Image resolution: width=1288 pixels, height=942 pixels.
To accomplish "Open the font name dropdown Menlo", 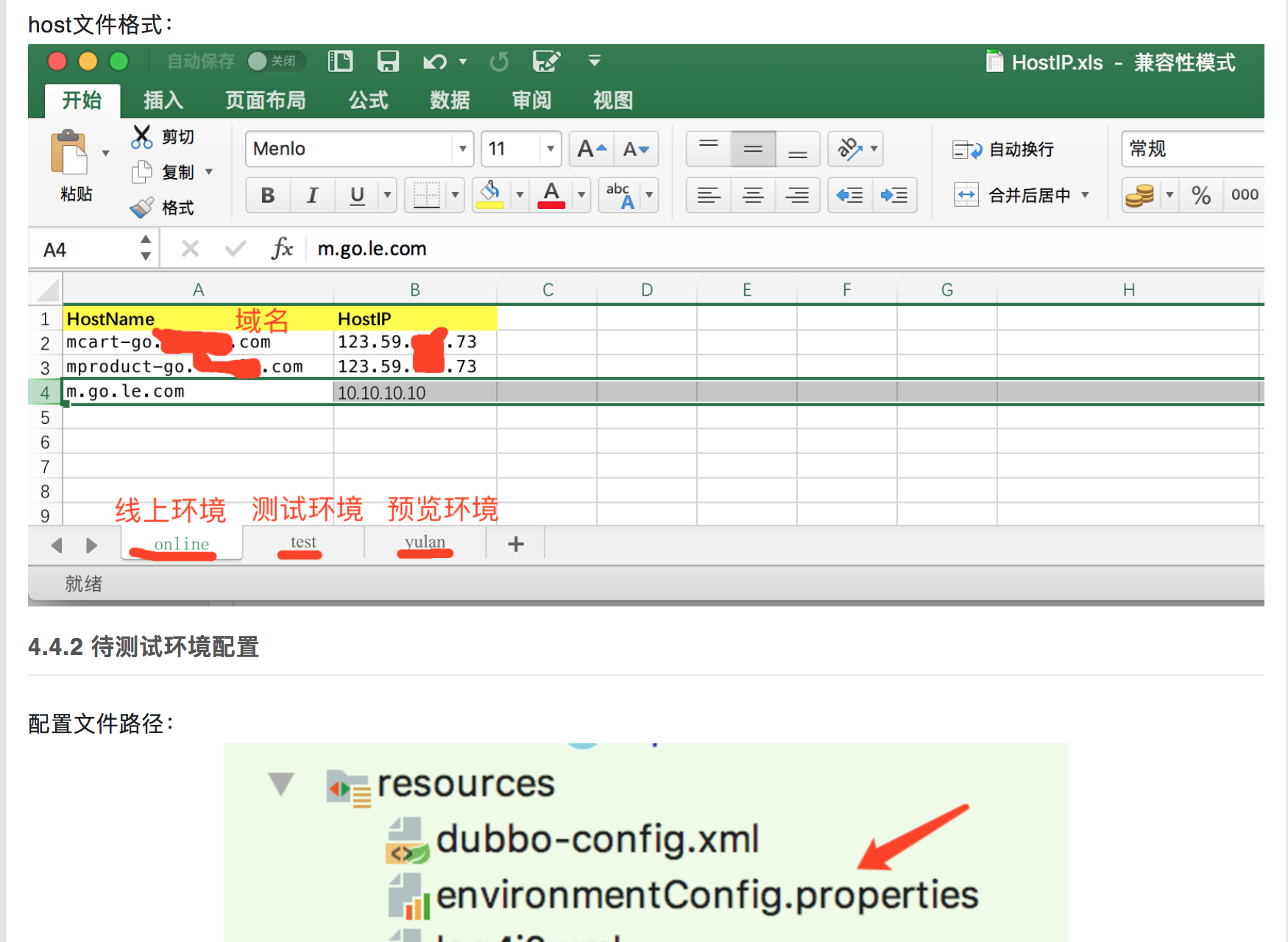I will coord(462,149).
